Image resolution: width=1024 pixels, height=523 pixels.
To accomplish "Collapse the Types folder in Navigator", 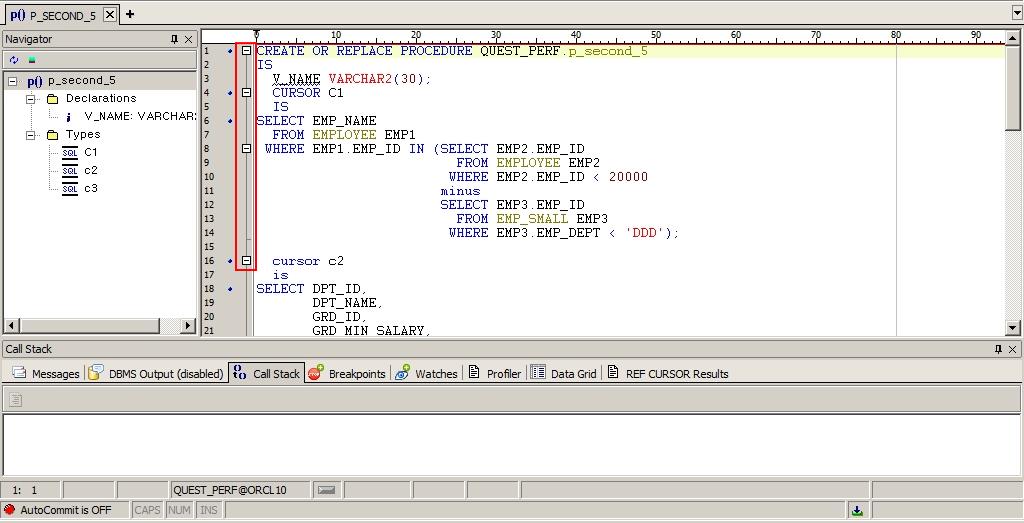I will (31, 135).
